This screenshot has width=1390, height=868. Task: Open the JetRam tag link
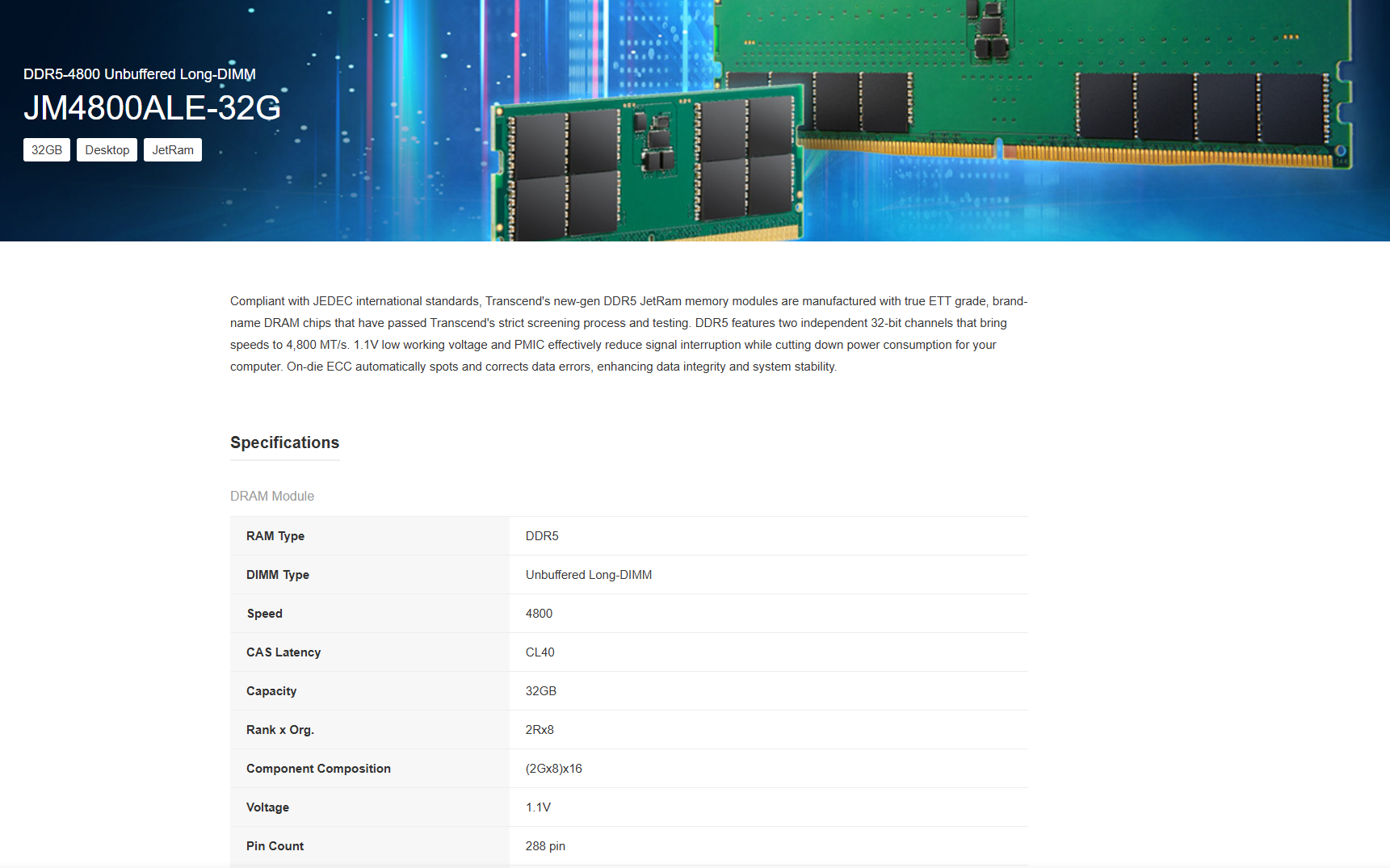pos(173,150)
